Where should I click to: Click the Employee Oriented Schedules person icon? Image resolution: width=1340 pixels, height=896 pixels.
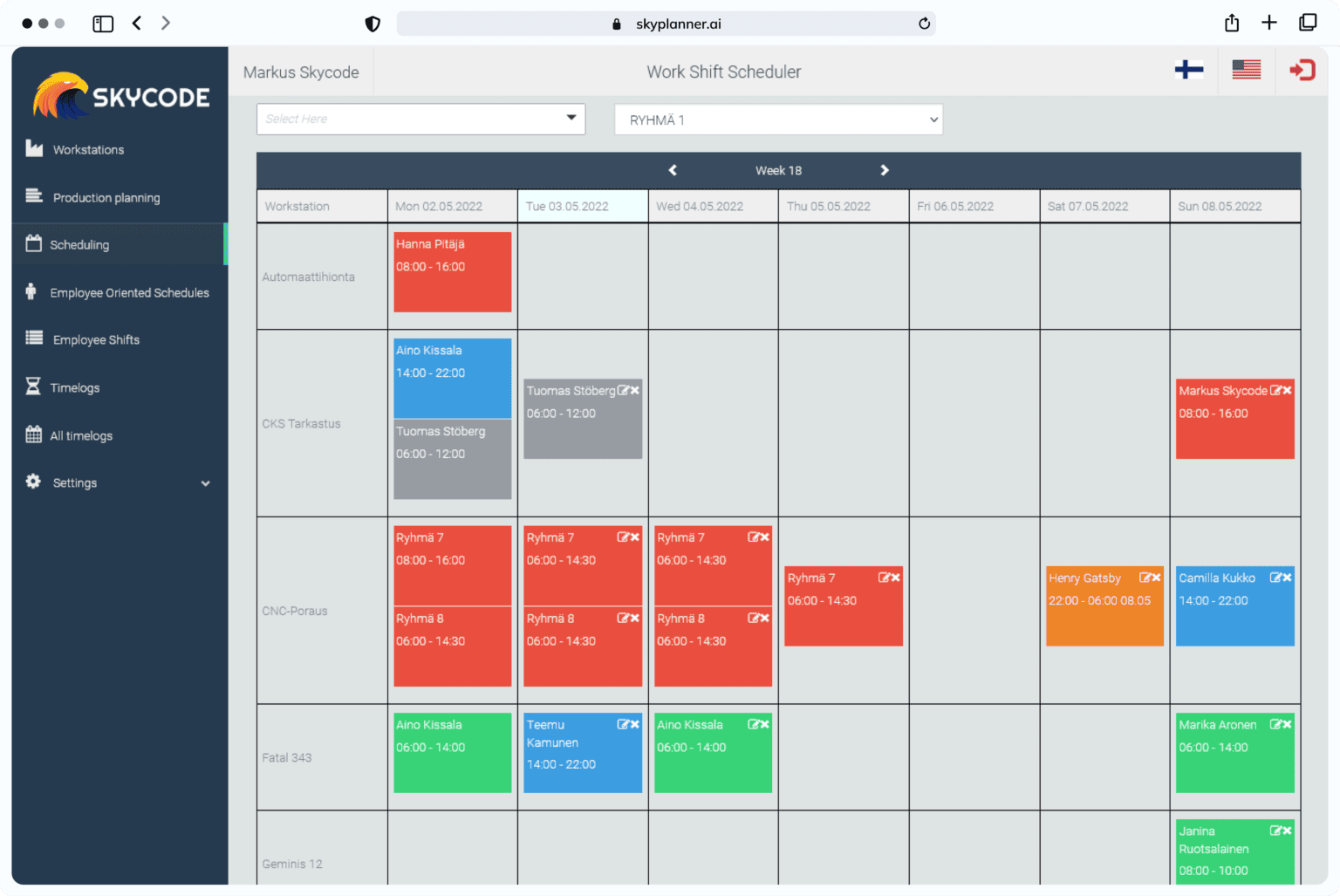31,292
